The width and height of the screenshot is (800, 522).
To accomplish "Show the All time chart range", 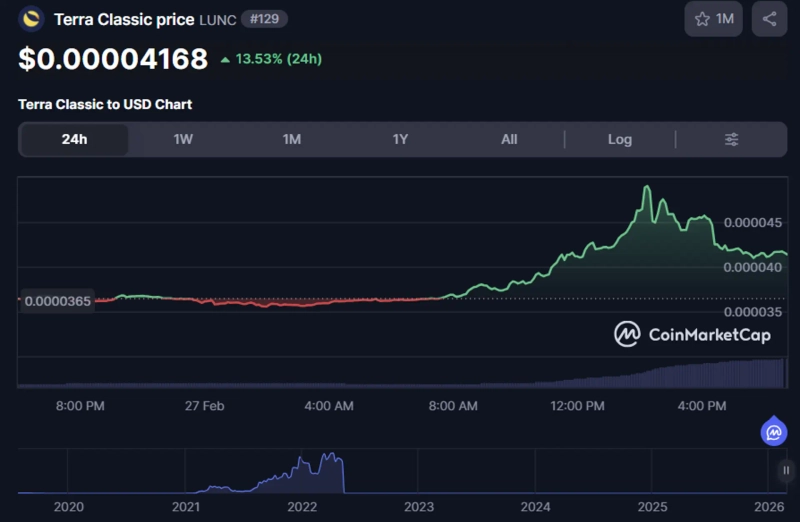I will coord(509,140).
